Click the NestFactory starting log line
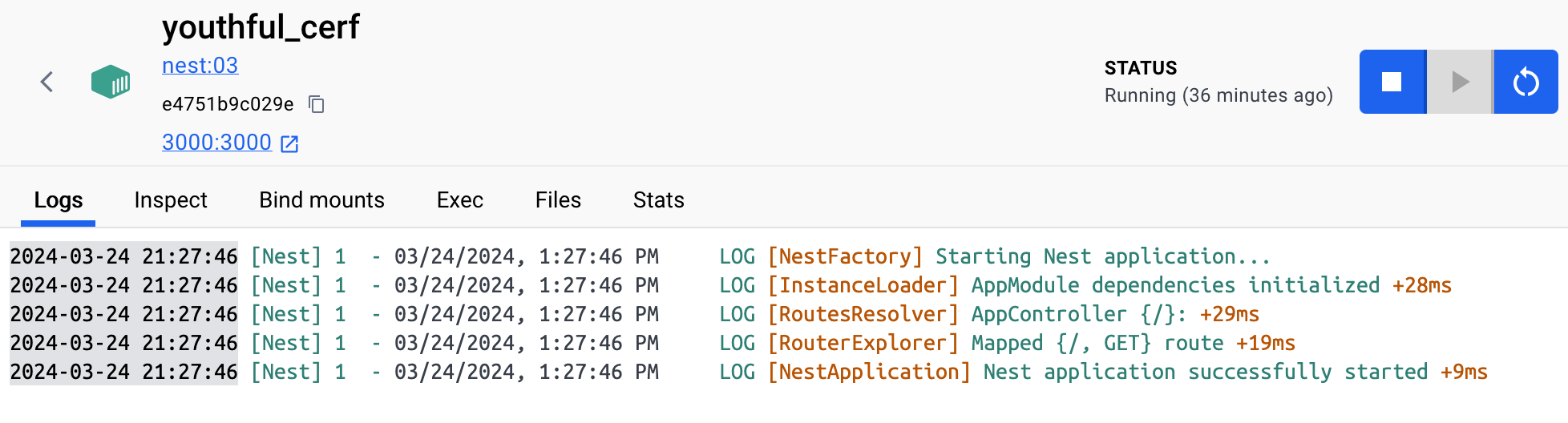This screenshot has width=1568, height=423. 641,256
